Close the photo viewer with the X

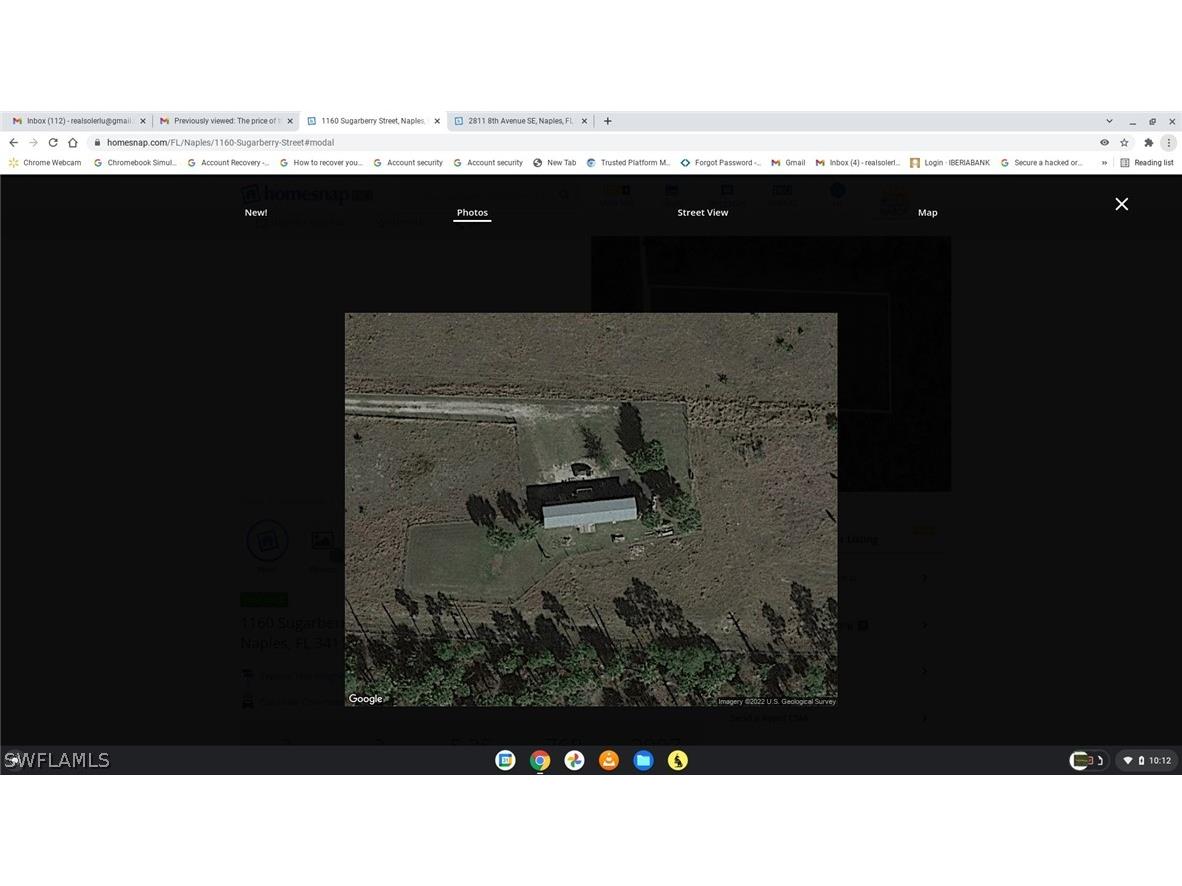[x=1121, y=204]
